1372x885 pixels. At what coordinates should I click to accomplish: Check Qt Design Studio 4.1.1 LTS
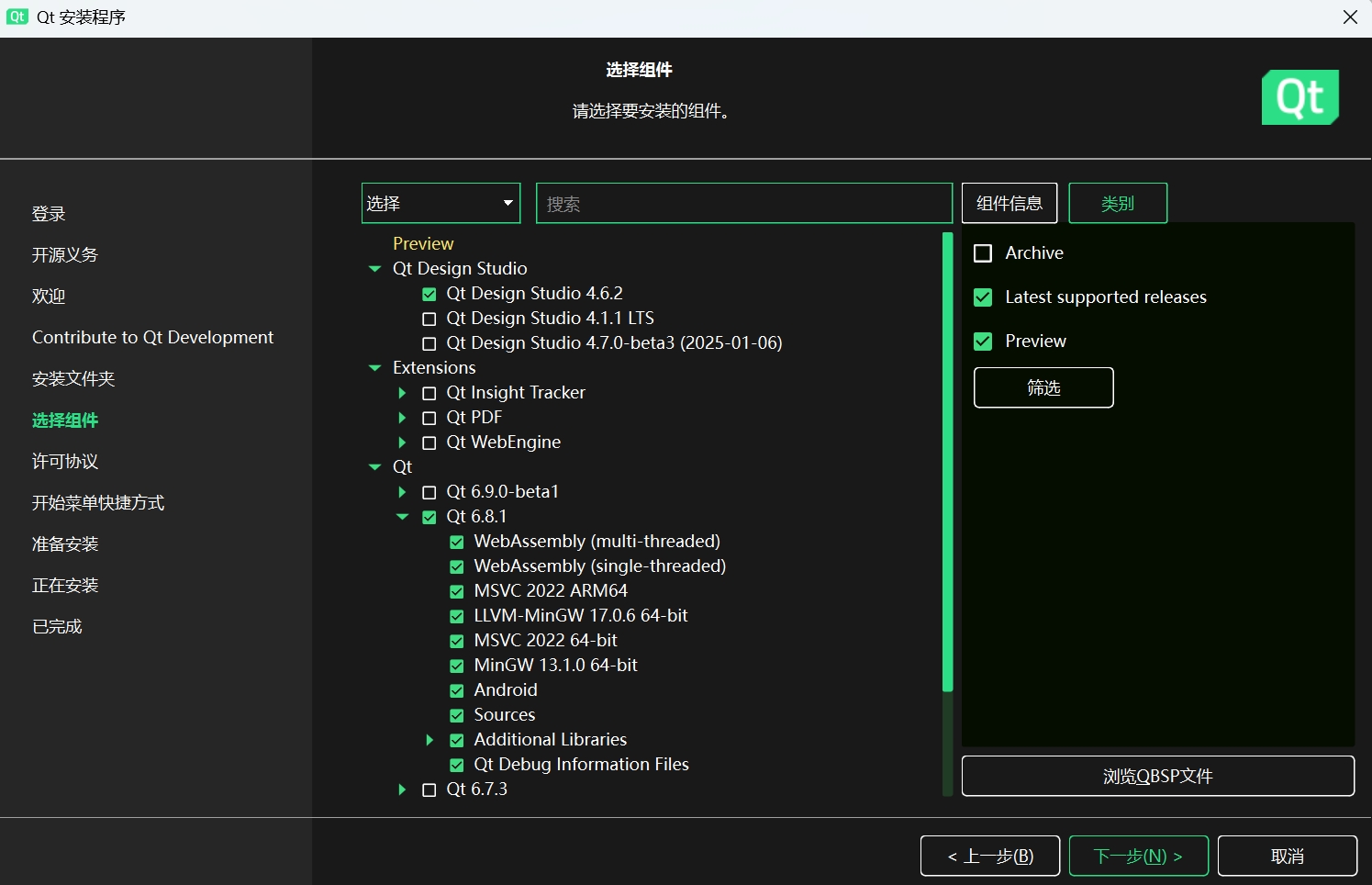click(x=429, y=319)
